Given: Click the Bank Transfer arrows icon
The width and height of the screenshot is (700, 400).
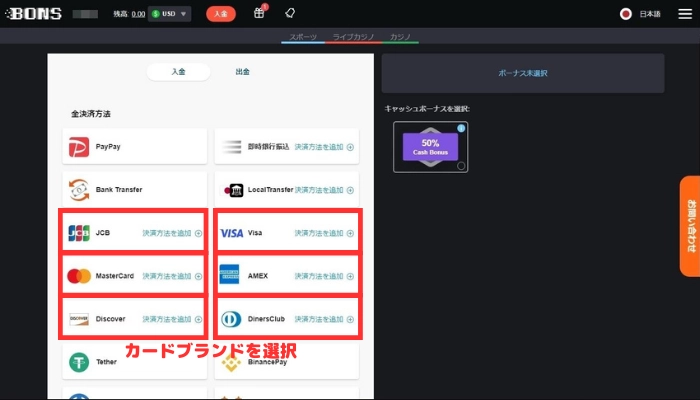Looking at the screenshot, I should pyautogui.click(x=79, y=190).
